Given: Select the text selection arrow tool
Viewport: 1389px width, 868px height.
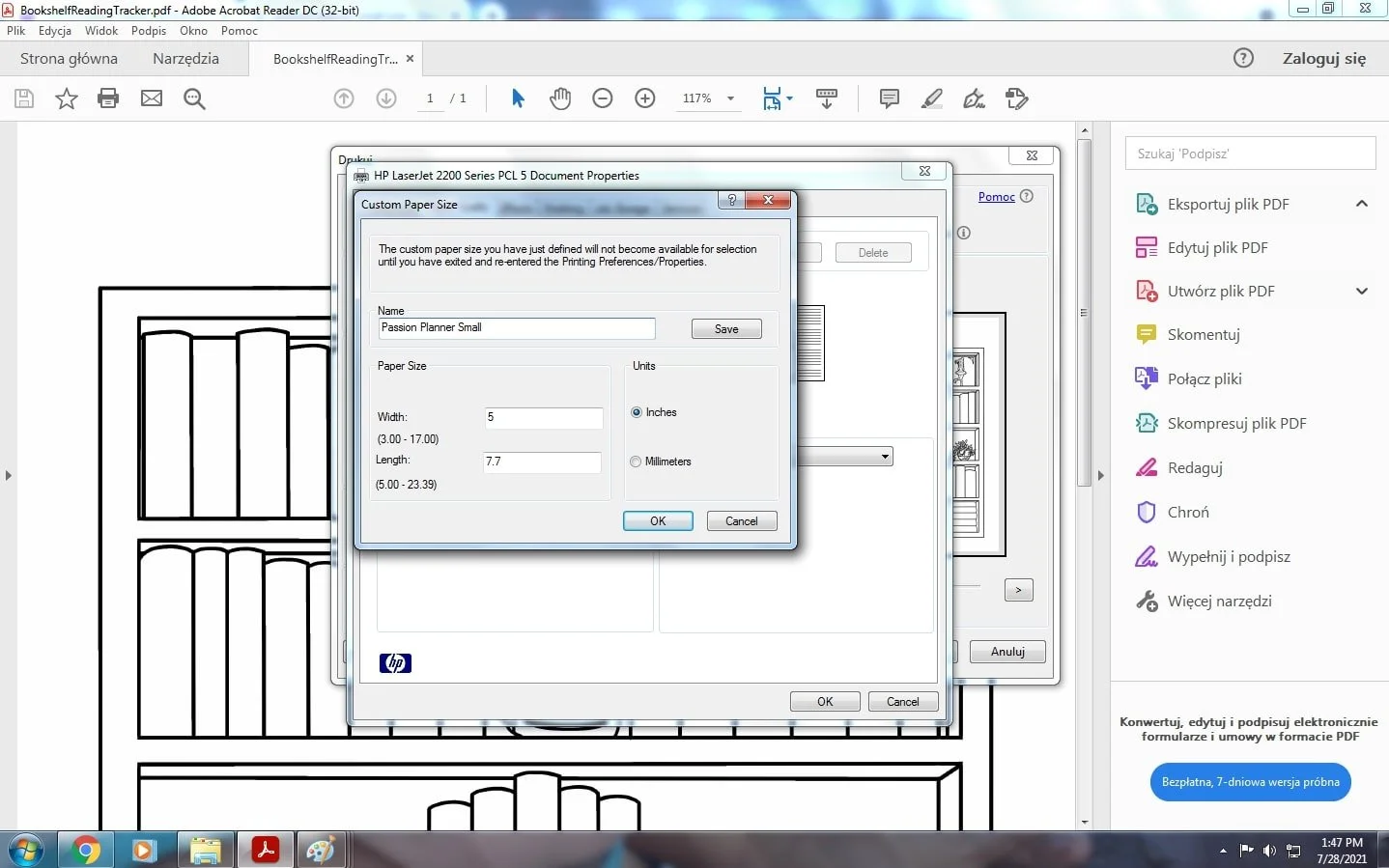Looking at the screenshot, I should [x=518, y=98].
